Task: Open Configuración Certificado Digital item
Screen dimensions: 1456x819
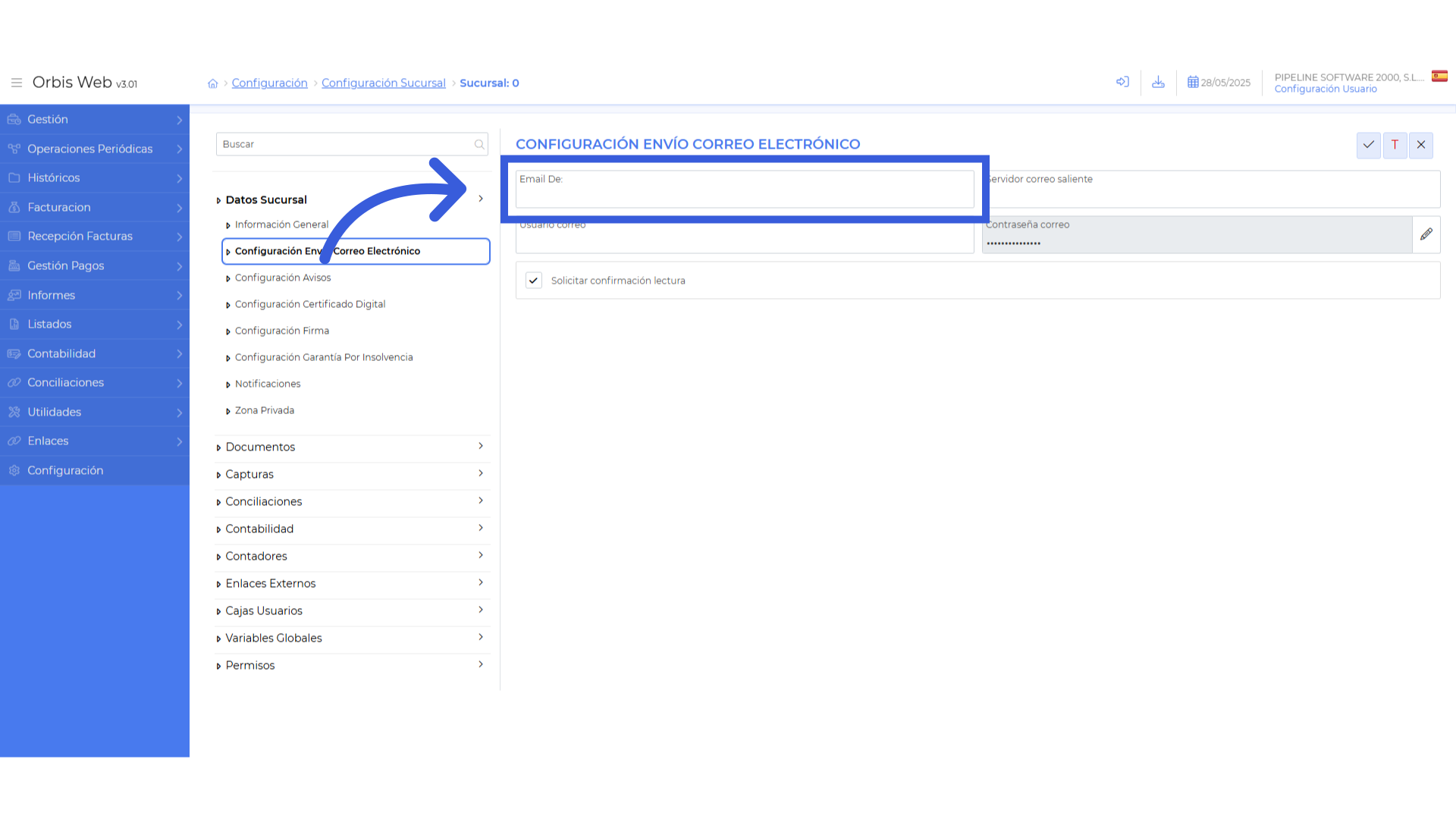Action: (x=309, y=304)
